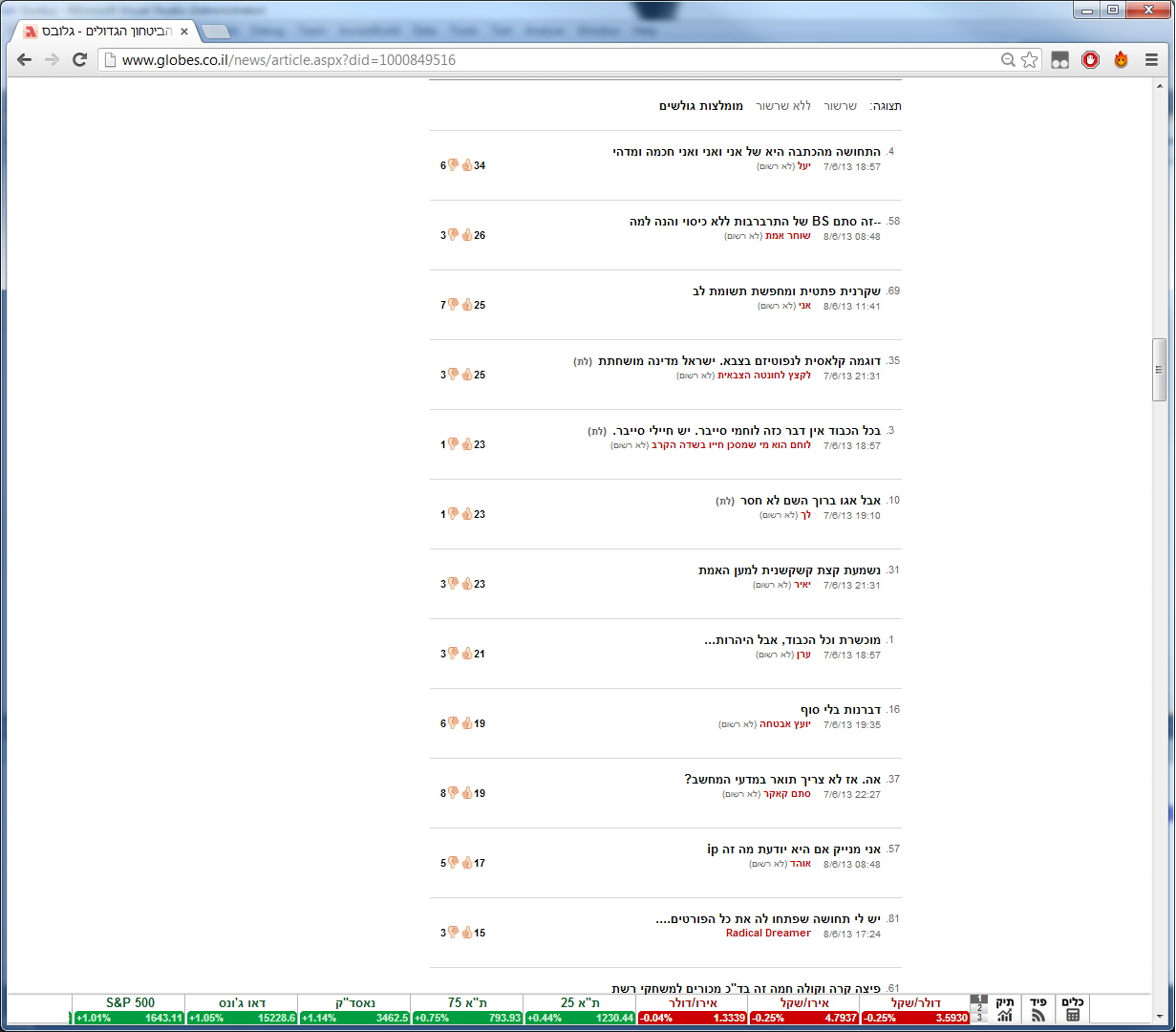Click thumbs-down on comment number 58
Viewport: 1176px width, 1032px height.
click(454, 235)
